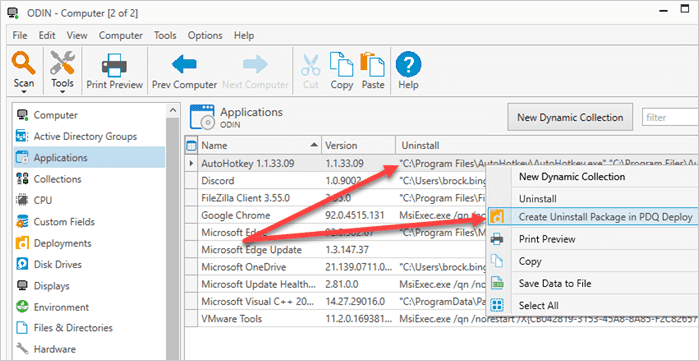Click the Applications header icon

coord(201,117)
